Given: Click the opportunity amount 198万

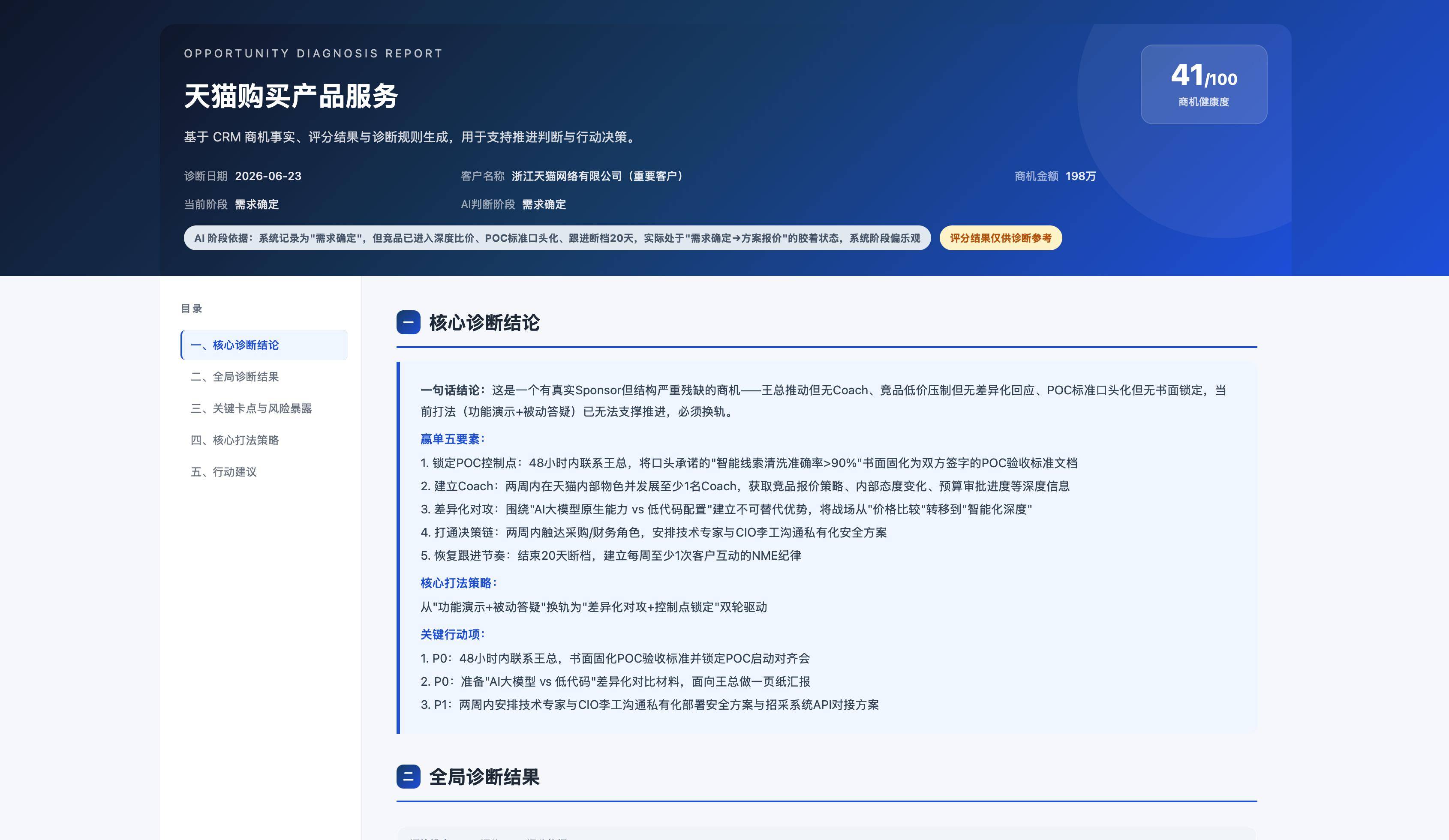Looking at the screenshot, I should tap(1080, 176).
